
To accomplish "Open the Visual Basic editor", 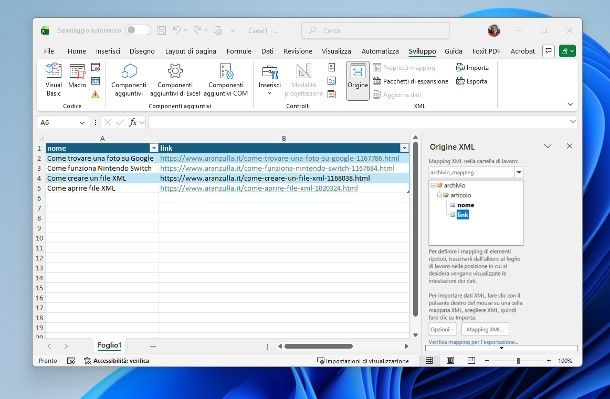I will coord(53,80).
